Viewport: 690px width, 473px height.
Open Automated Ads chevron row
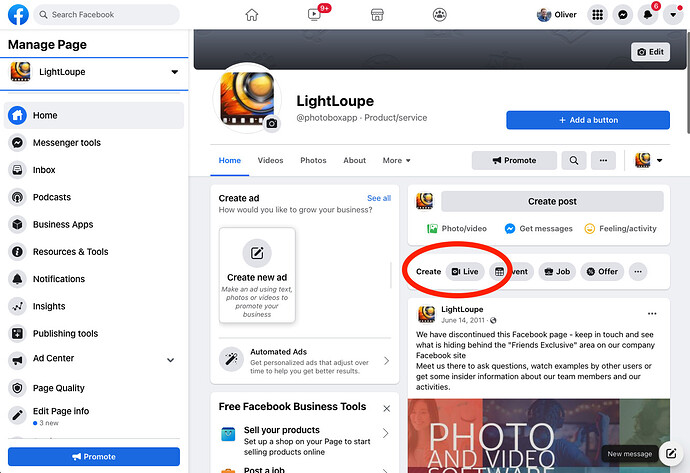305,361
